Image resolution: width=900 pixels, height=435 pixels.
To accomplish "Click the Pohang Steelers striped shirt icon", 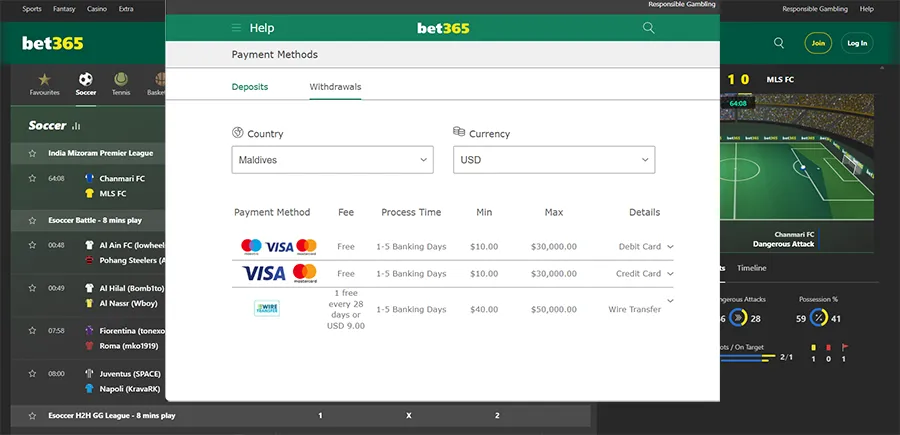I will pos(90,260).
